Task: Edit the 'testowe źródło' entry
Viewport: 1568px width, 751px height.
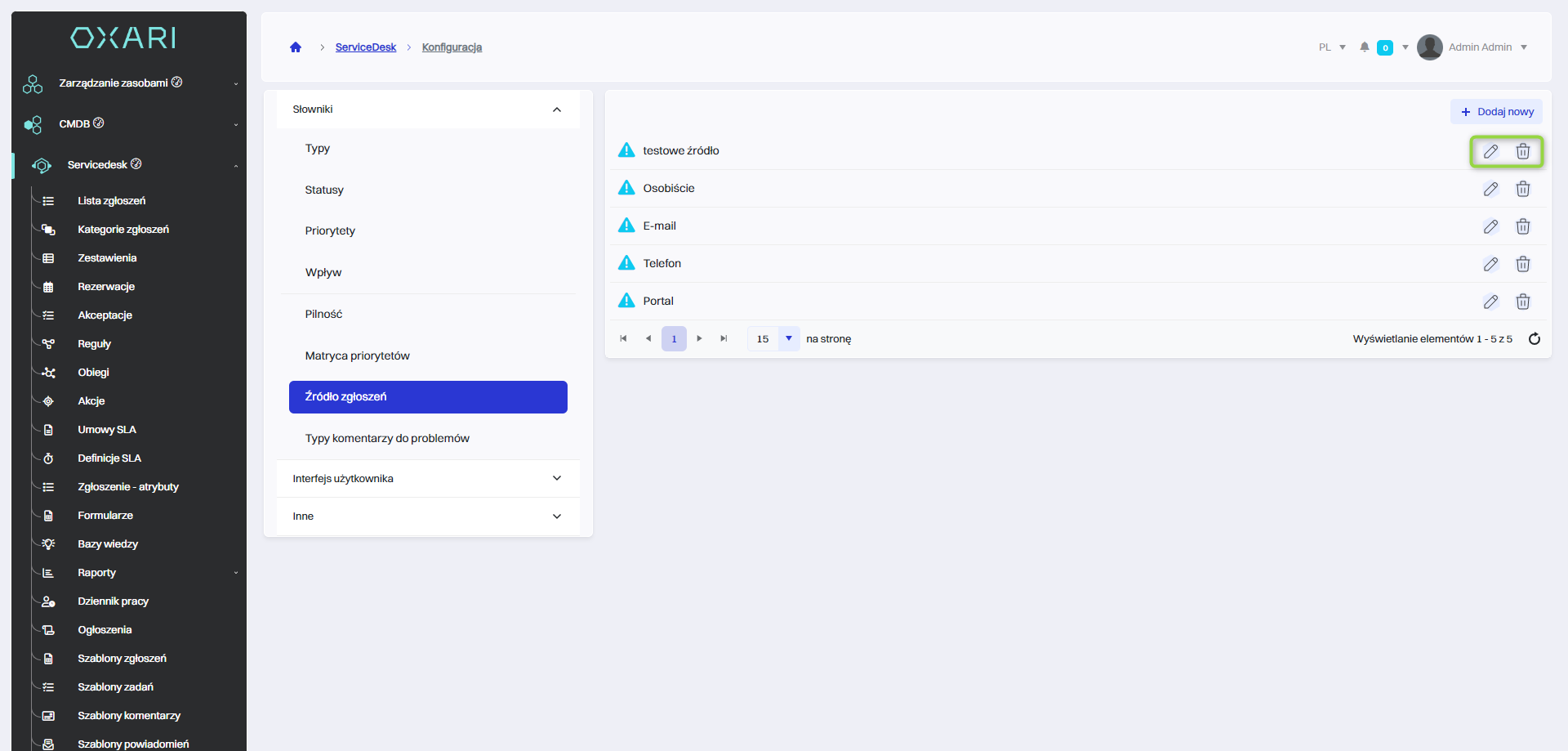Action: click(x=1490, y=151)
